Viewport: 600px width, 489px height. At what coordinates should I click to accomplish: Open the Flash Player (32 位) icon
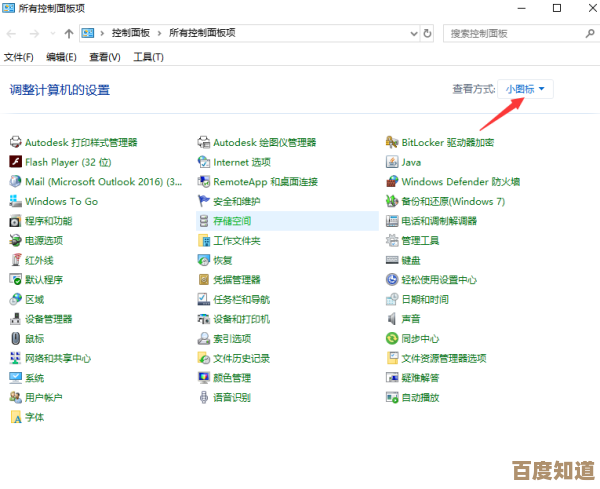16,162
